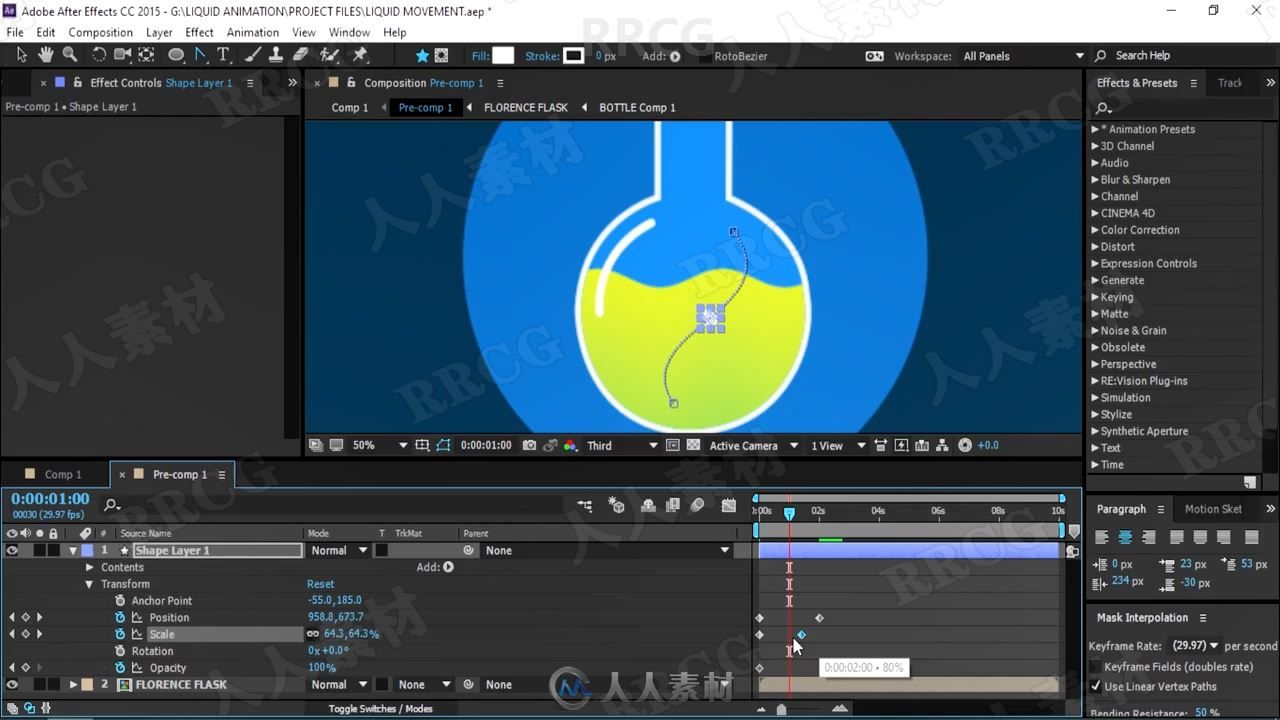The image size is (1280, 720).
Task: Hide the FLORENCE FLASK layer eye toggle
Action: point(12,685)
